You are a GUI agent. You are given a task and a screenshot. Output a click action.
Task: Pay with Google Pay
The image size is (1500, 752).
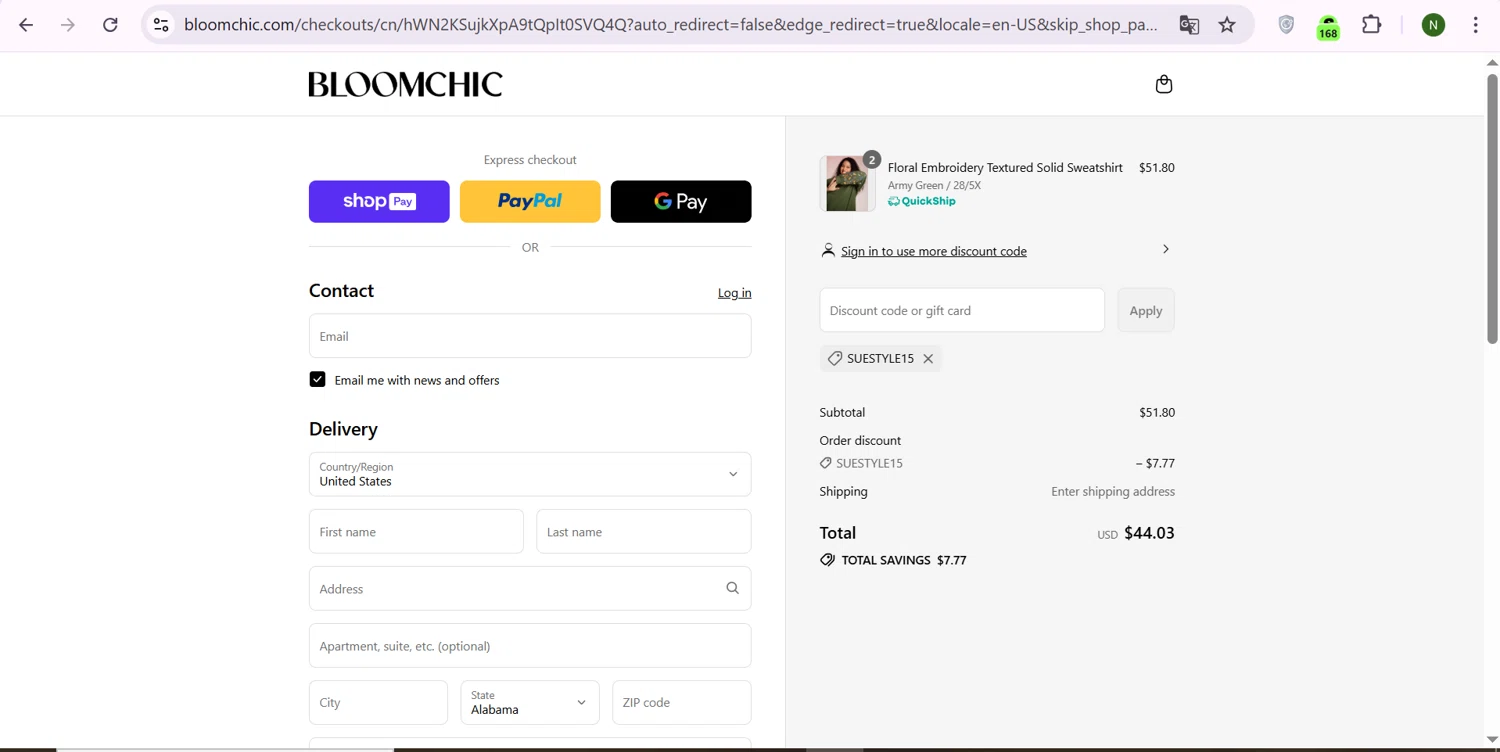[x=681, y=201]
